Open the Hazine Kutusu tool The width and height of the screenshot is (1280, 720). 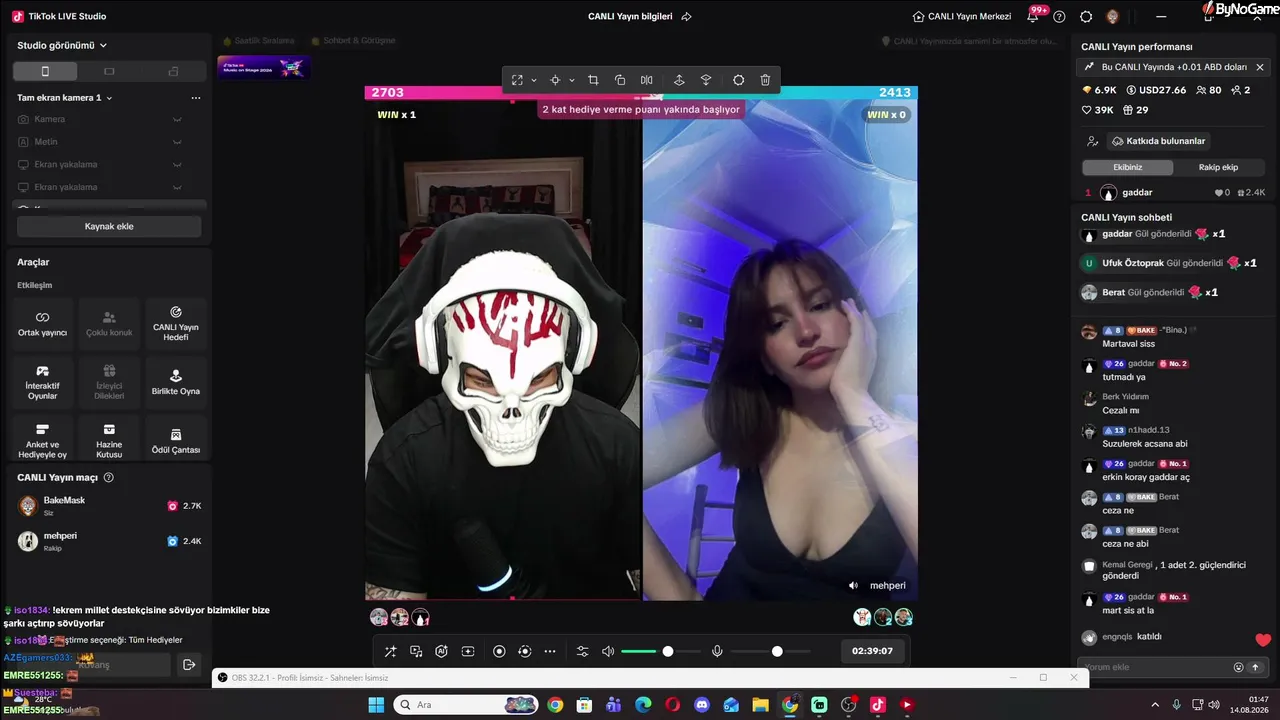(x=109, y=441)
